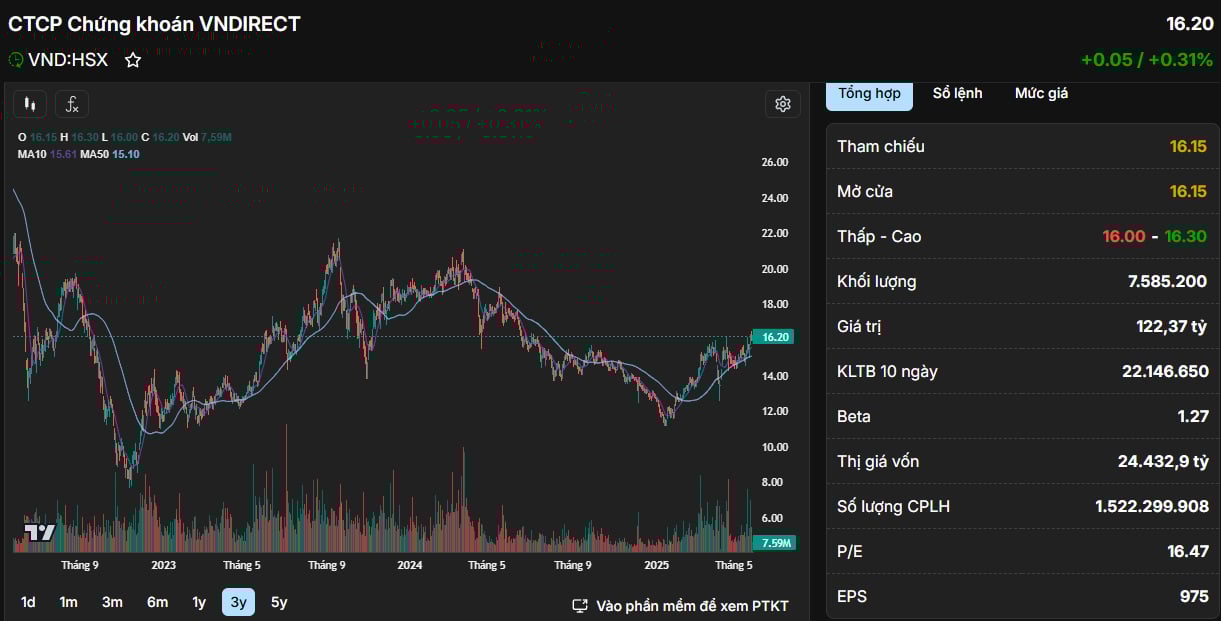Click the company name CTCP Chứng khoán VNDIRECT

154,24
